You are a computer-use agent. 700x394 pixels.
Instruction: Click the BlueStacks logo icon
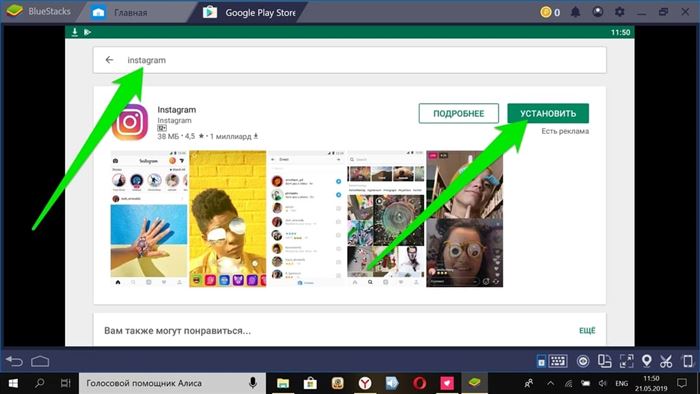pyautogui.click(x=14, y=11)
